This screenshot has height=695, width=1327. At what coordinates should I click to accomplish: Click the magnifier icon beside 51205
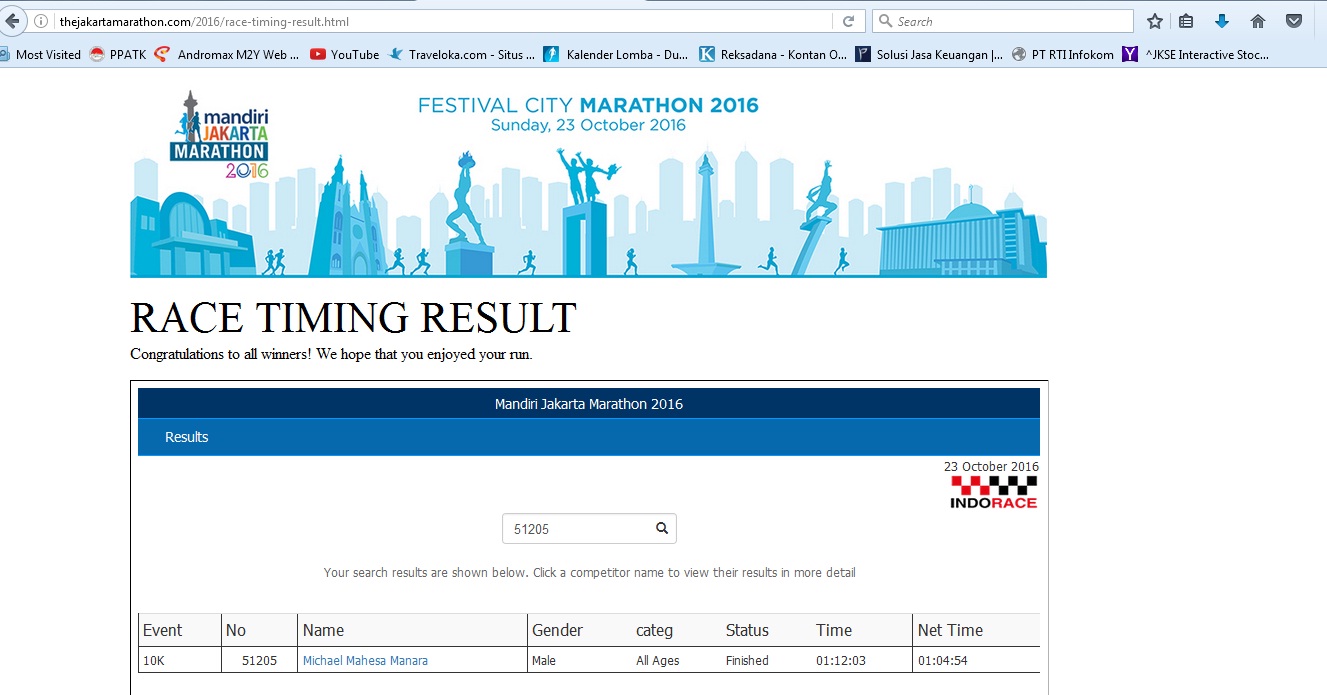662,528
